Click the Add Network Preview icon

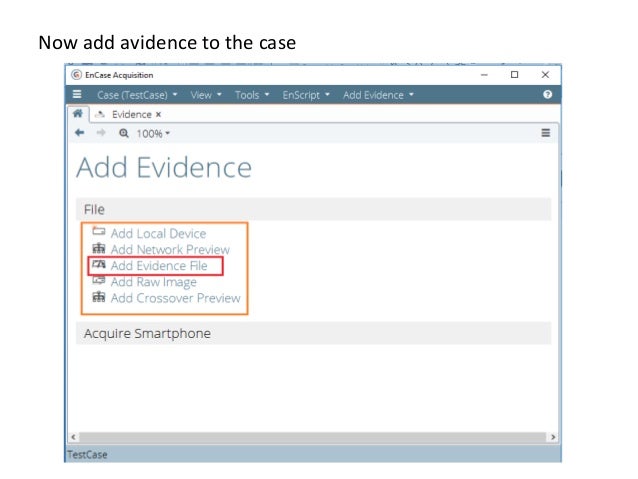[98, 248]
